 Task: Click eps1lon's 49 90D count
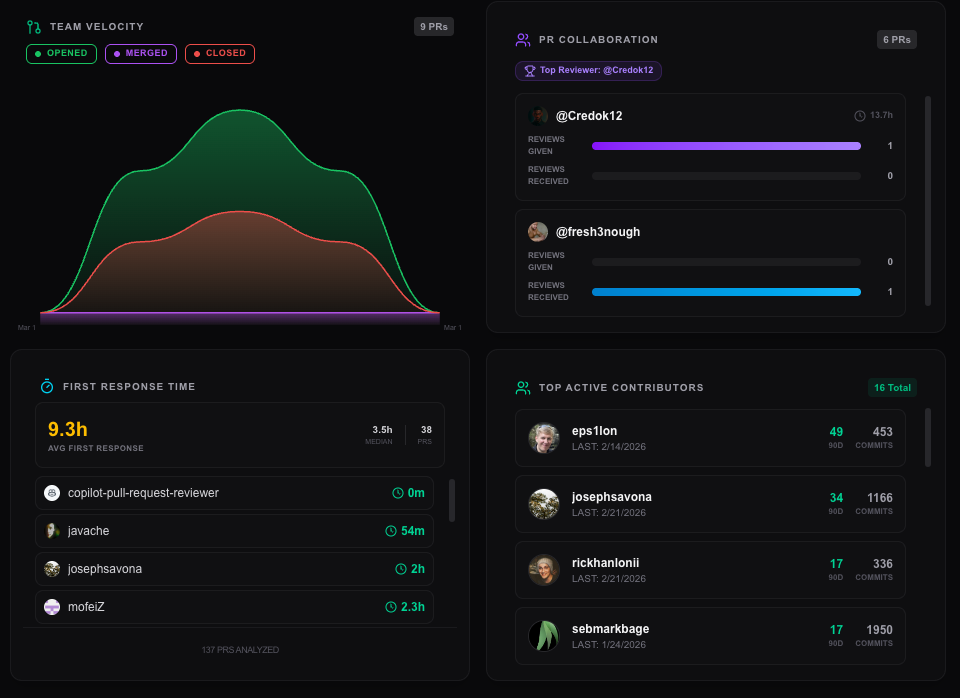[x=836, y=432]
